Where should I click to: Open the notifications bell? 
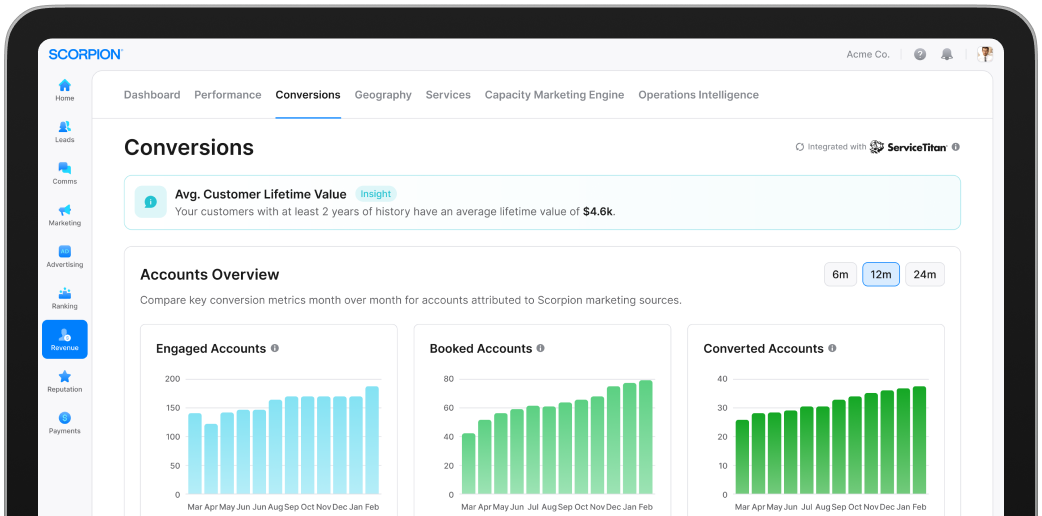coord(947,54)
